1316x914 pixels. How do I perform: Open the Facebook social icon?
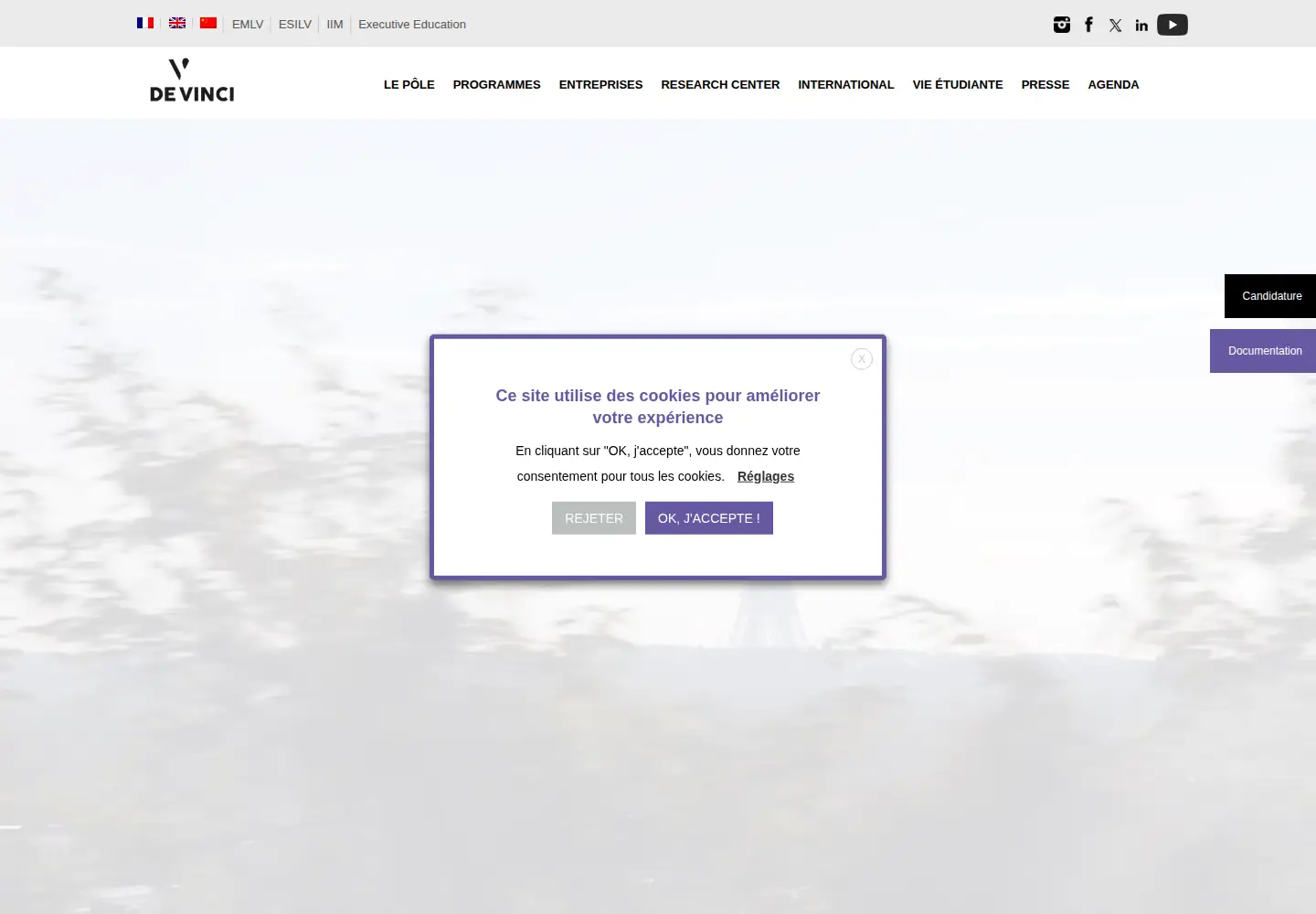point(1088,25)
